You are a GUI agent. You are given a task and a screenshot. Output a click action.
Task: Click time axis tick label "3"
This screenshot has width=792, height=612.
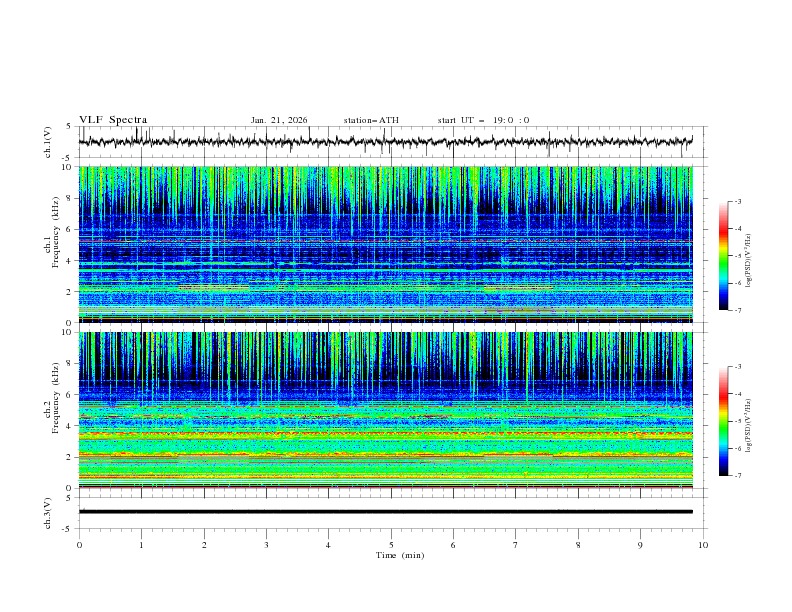click(x=266, y=545)
